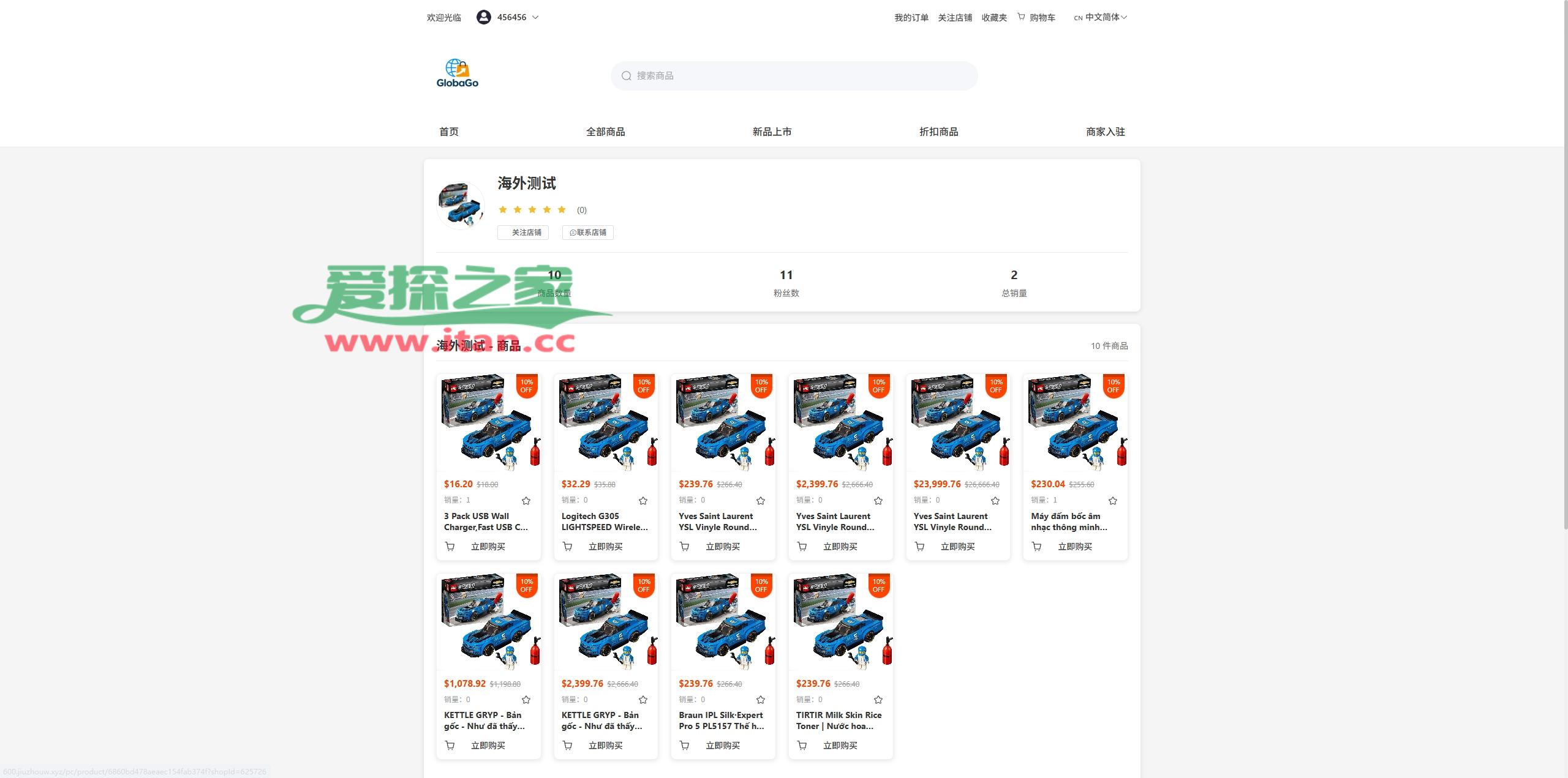Favorite the 3 Pack USB Wall Charger product
Image resolution: width=1568 pixels, height=778 pixels.
coord(526,501)
